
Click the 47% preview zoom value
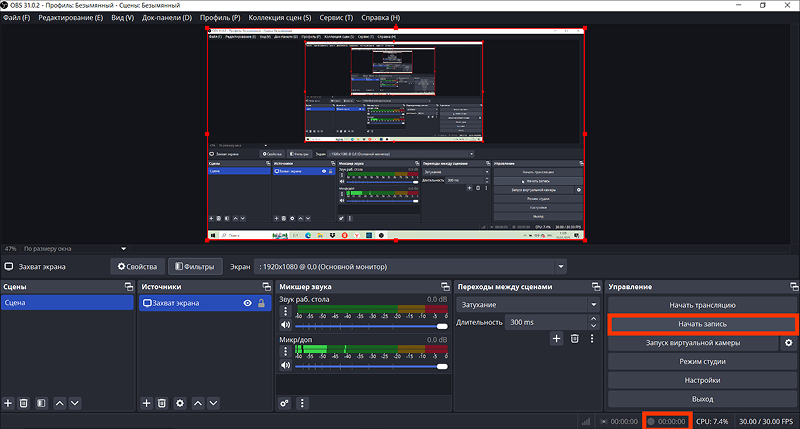(10, 248)
